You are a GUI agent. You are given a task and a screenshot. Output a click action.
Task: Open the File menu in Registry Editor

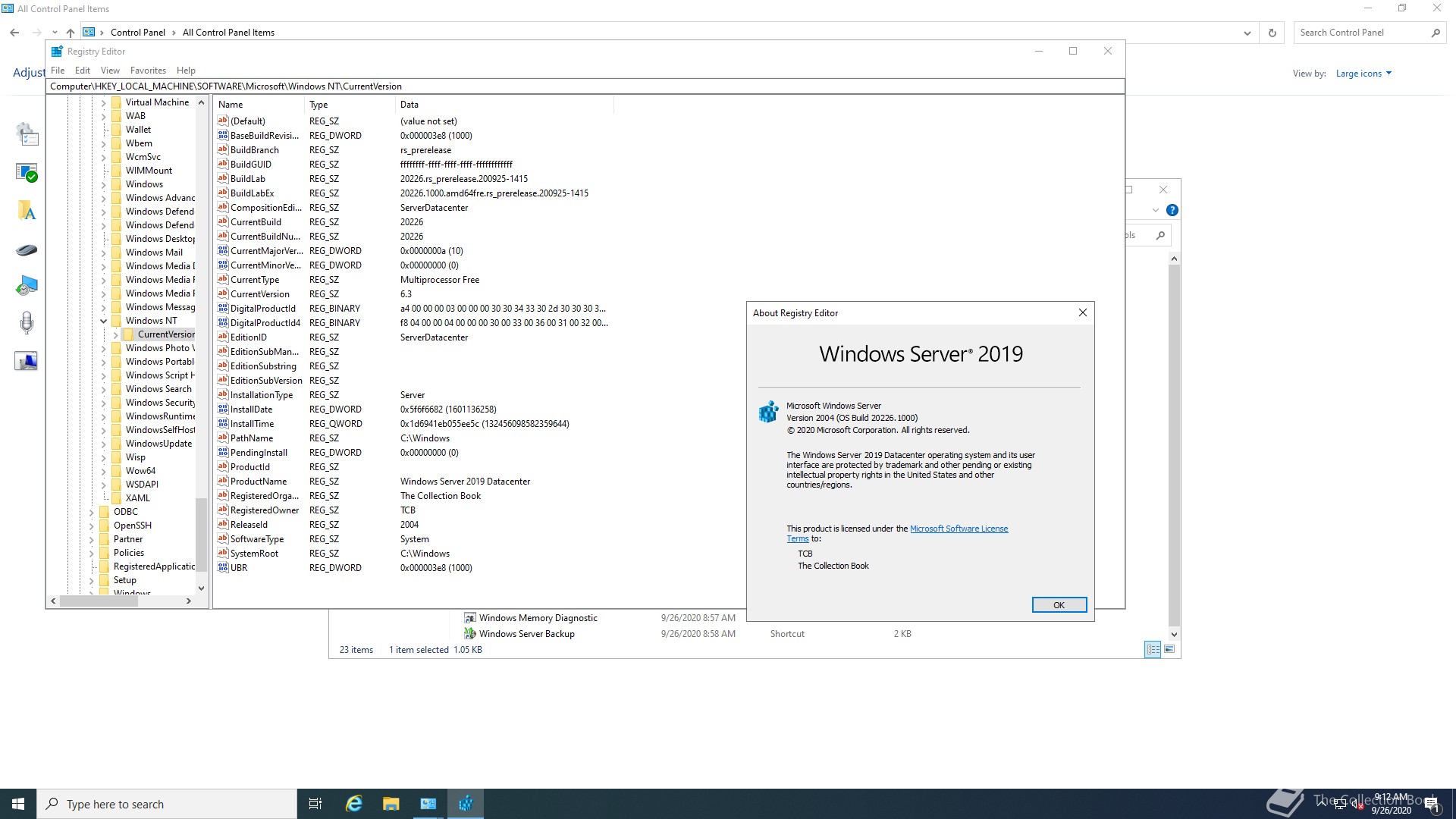[x=58, y=71]
